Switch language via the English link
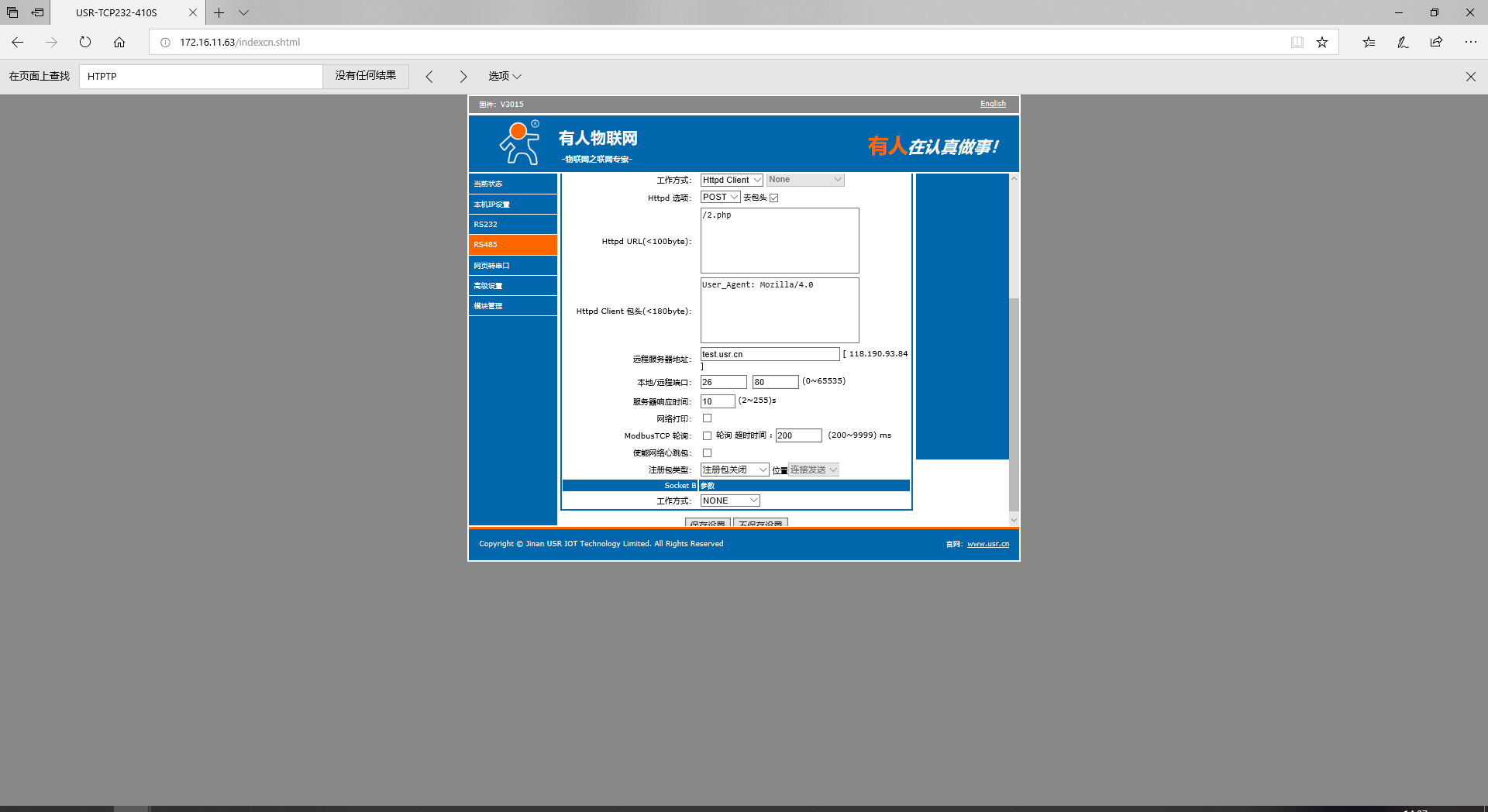 click(993, 104)
